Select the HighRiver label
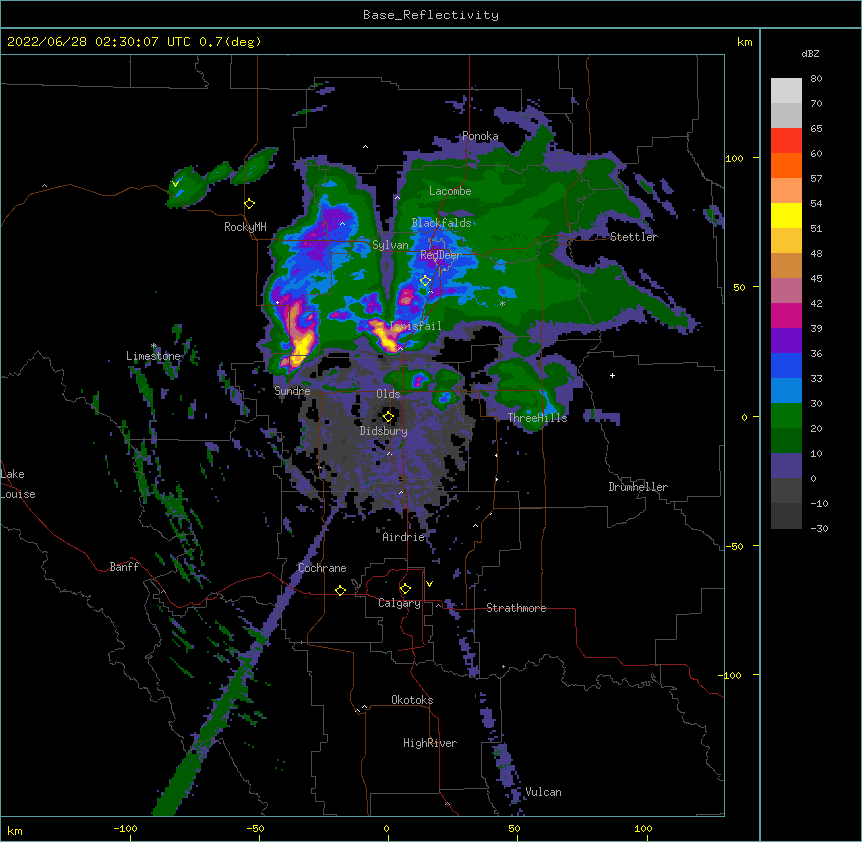The width and height of the screenshot is (862, 842). (430, 743)
